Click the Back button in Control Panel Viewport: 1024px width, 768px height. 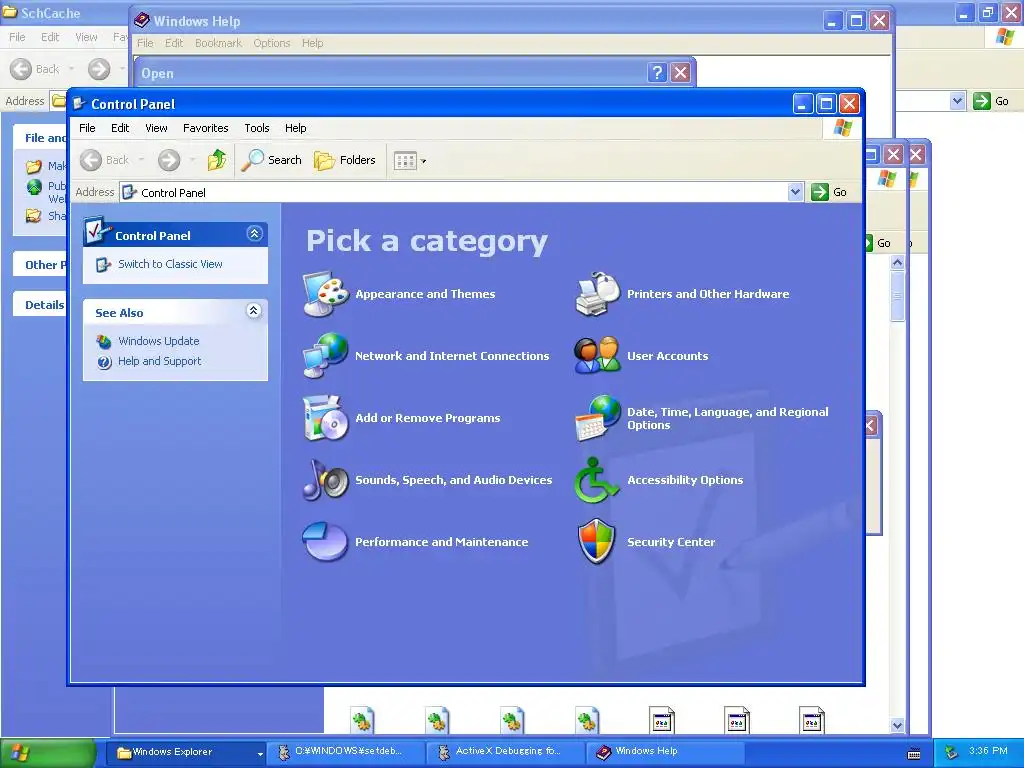pyautogui.click(x=105, y=160)
